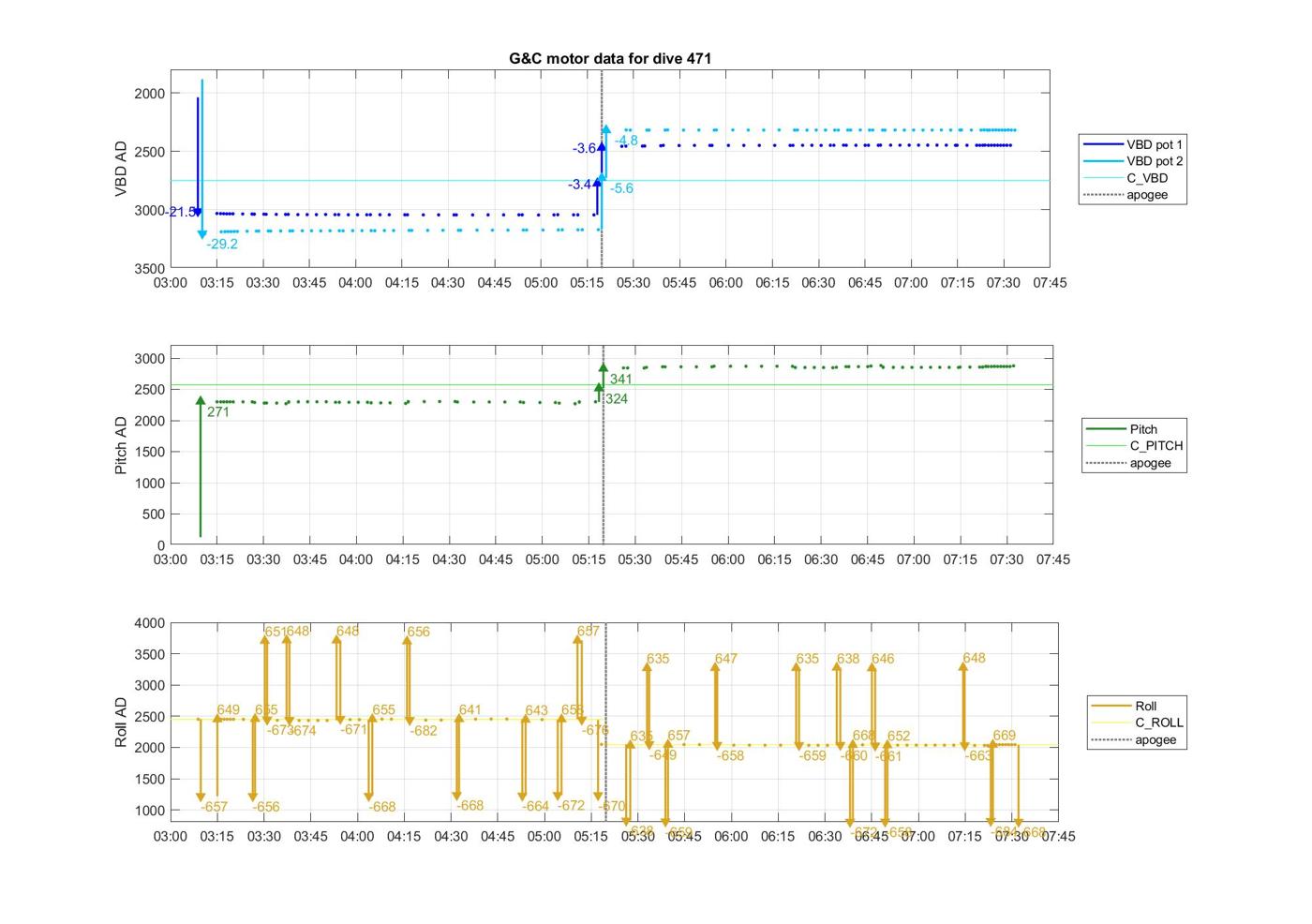Viewport: 1312px width, 924px height.
Task: Click the "643" roll data label
Action: (x=536, y=710)
